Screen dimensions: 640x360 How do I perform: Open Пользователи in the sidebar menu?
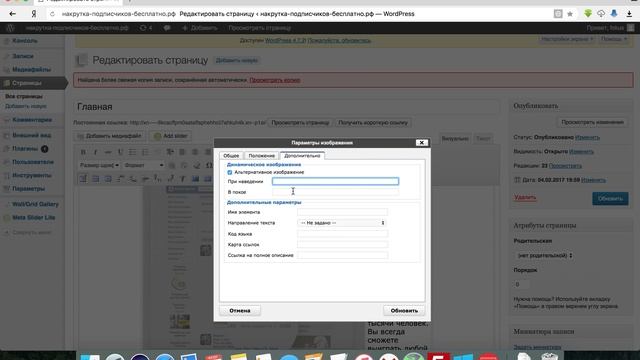33,162
